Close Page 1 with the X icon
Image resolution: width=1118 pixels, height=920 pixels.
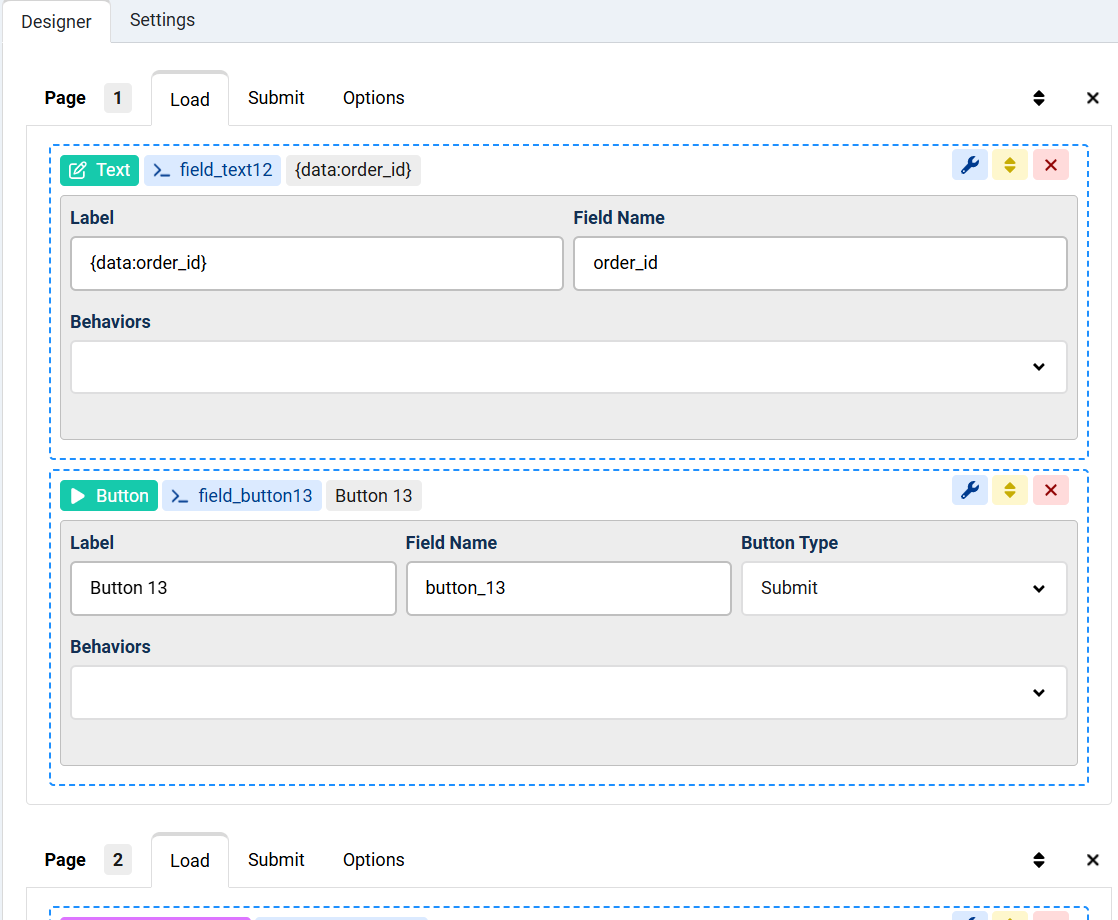[x=1092, y=98]
